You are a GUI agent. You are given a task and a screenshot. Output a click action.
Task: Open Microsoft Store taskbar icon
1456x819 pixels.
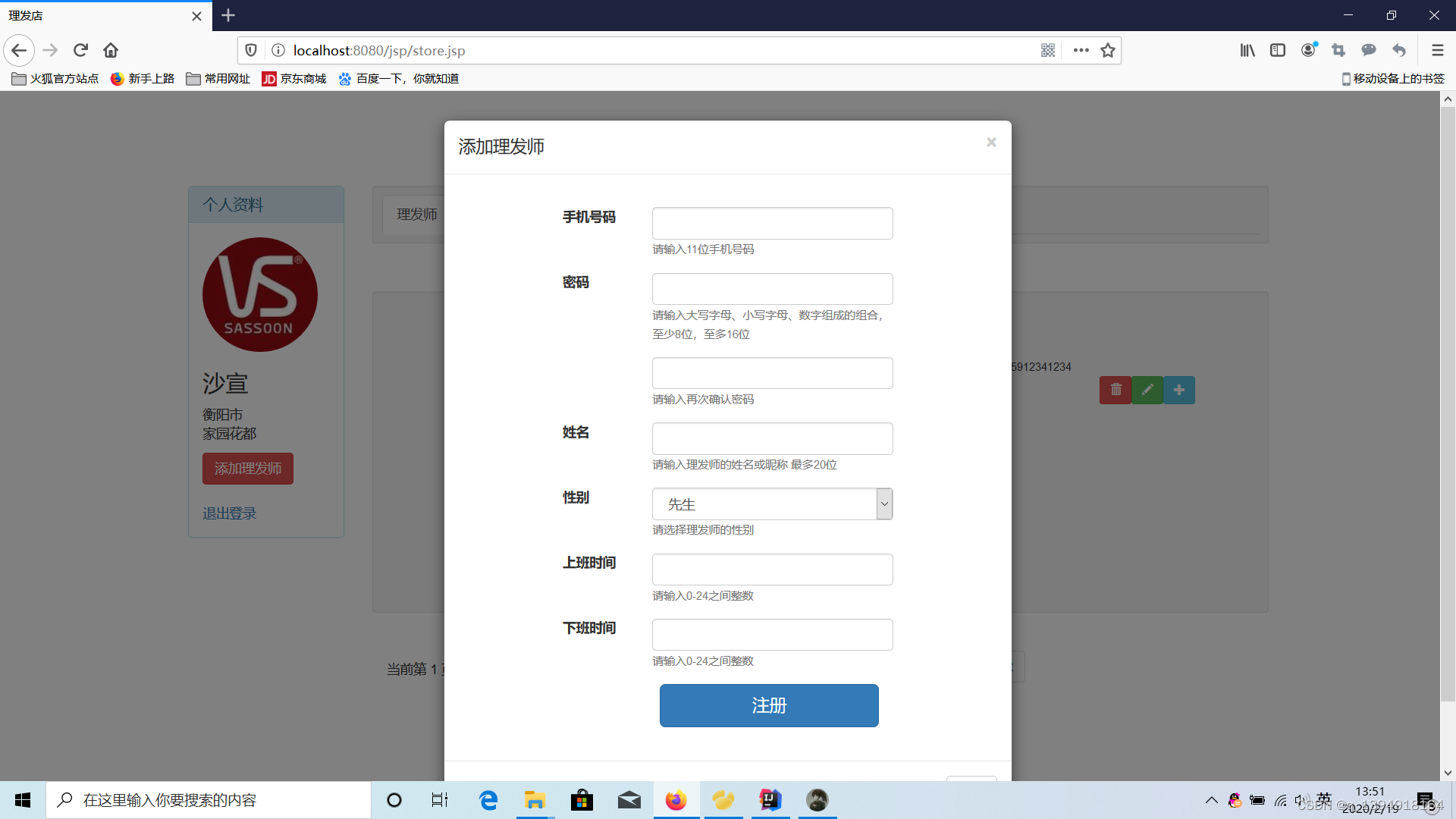[582, 800]
